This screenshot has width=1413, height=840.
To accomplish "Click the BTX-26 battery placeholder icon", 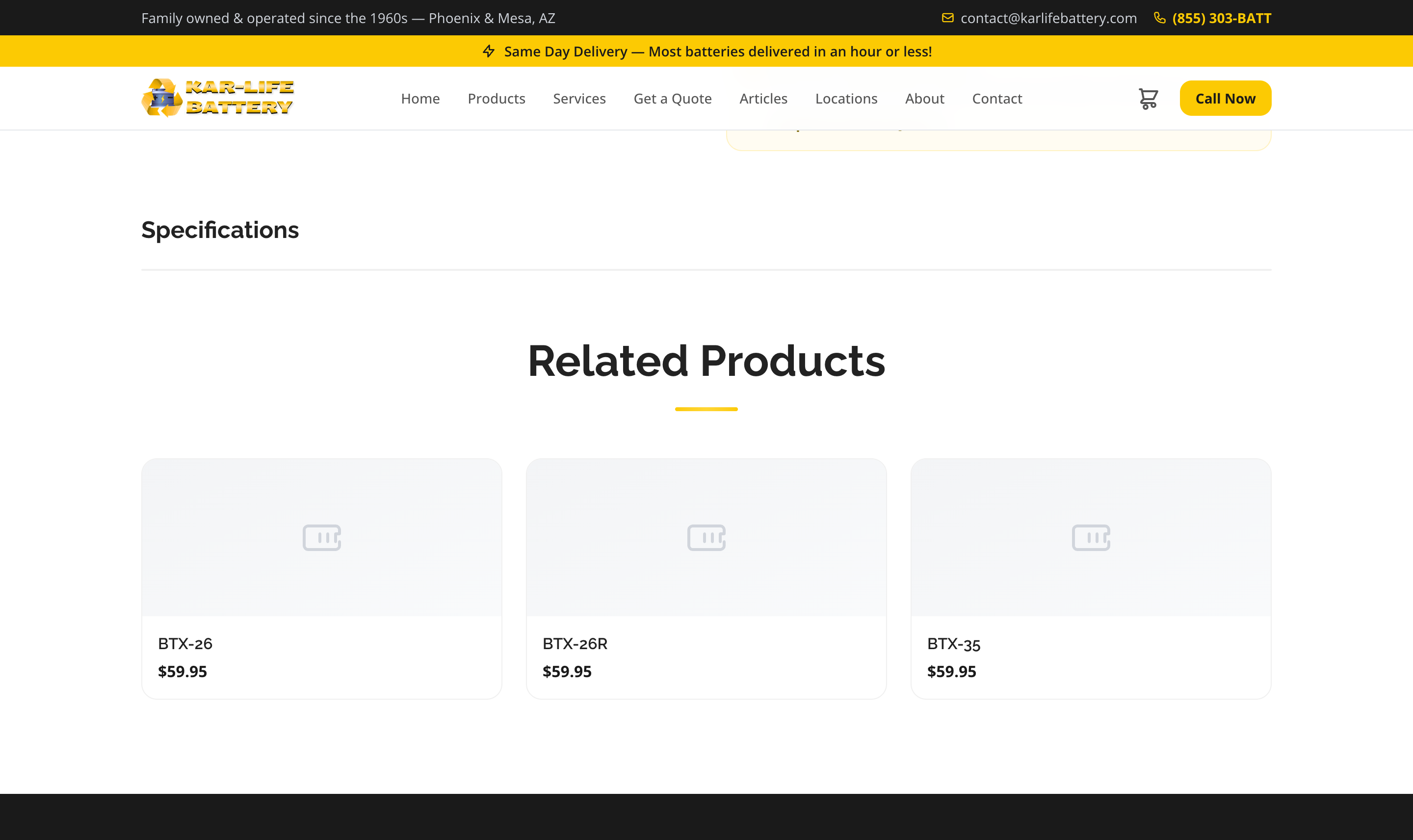I will 321,538.
